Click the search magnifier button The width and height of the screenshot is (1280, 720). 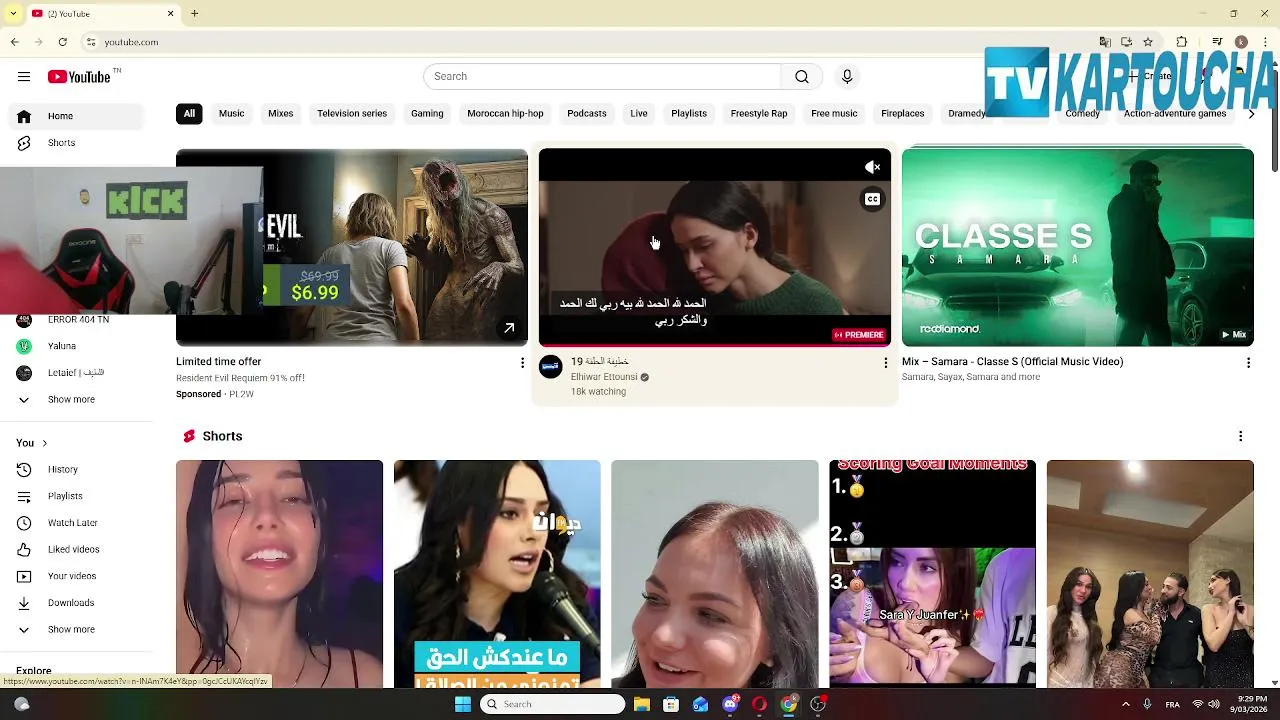802,77
